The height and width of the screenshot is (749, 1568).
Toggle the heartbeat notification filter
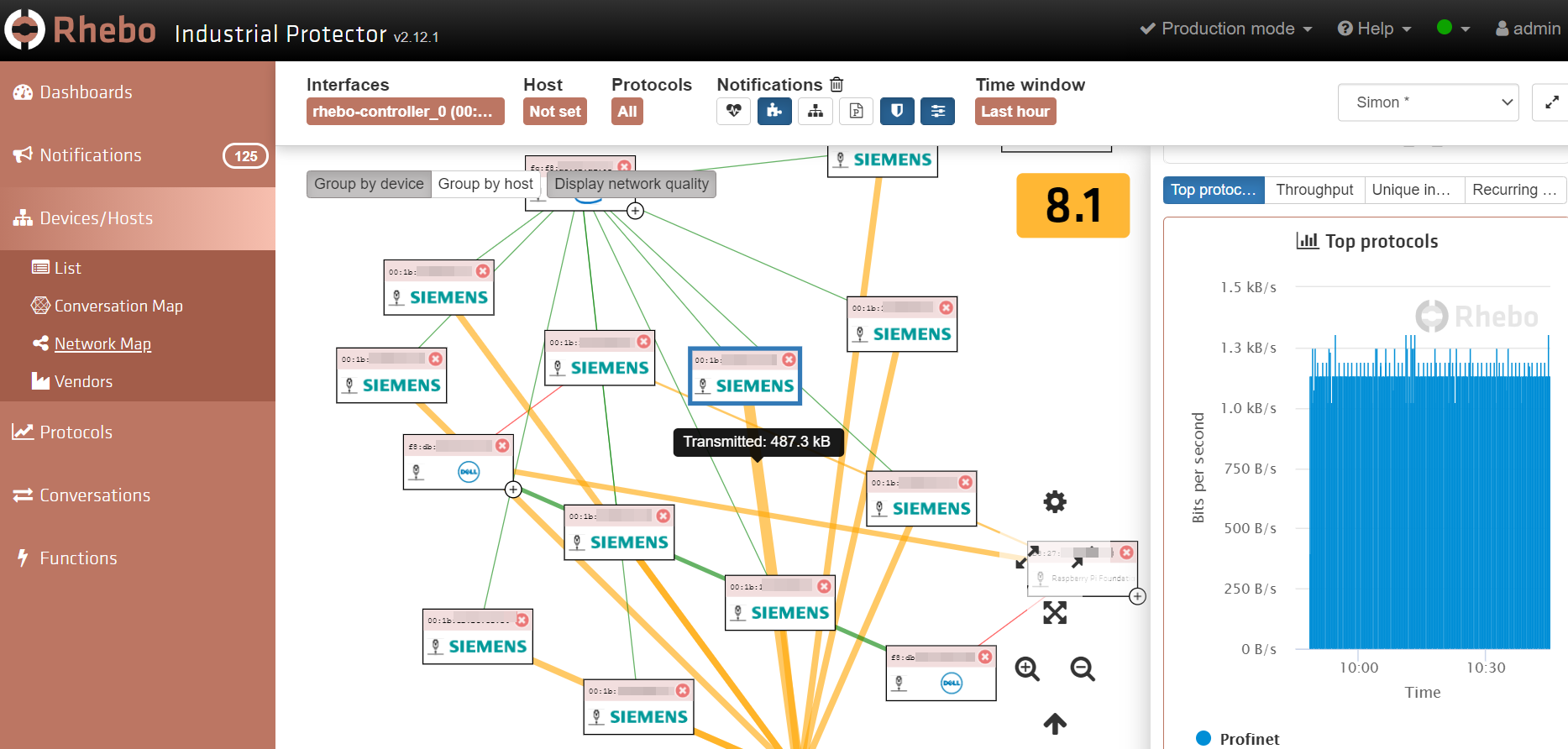click(x=733, y=111)
